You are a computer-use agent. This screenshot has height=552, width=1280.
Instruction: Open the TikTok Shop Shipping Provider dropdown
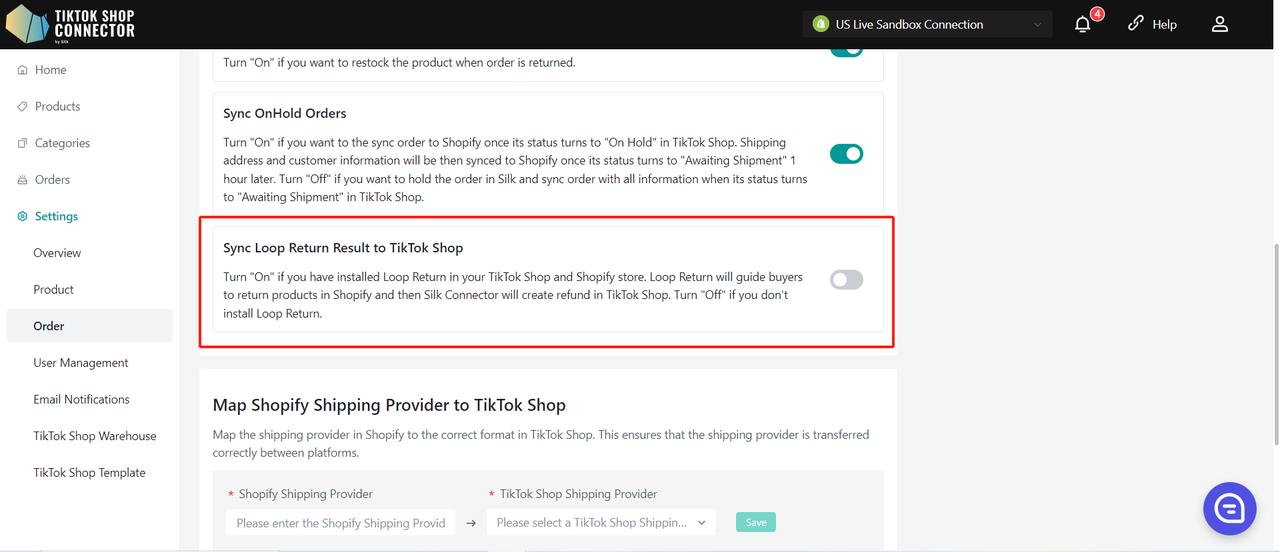(x=601, y=522)
